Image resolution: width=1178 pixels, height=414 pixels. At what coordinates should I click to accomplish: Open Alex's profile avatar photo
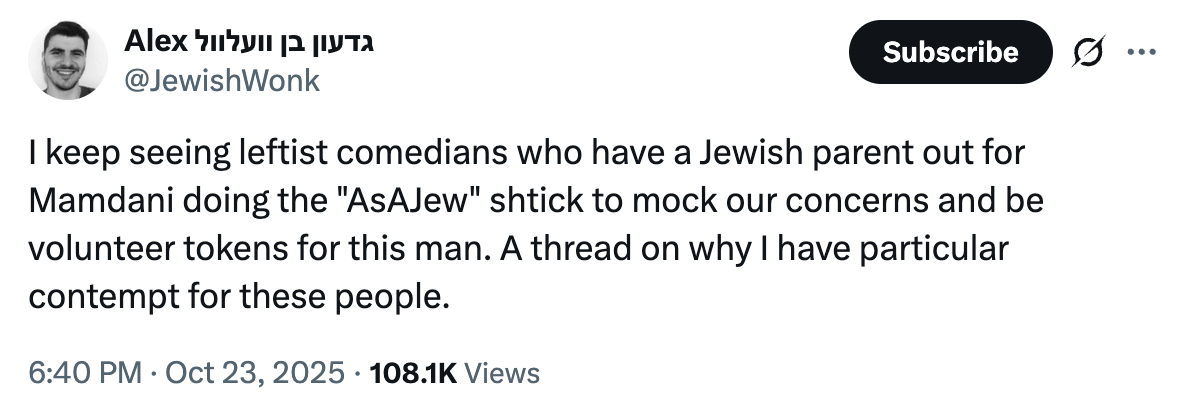click(x=68, y=60)
